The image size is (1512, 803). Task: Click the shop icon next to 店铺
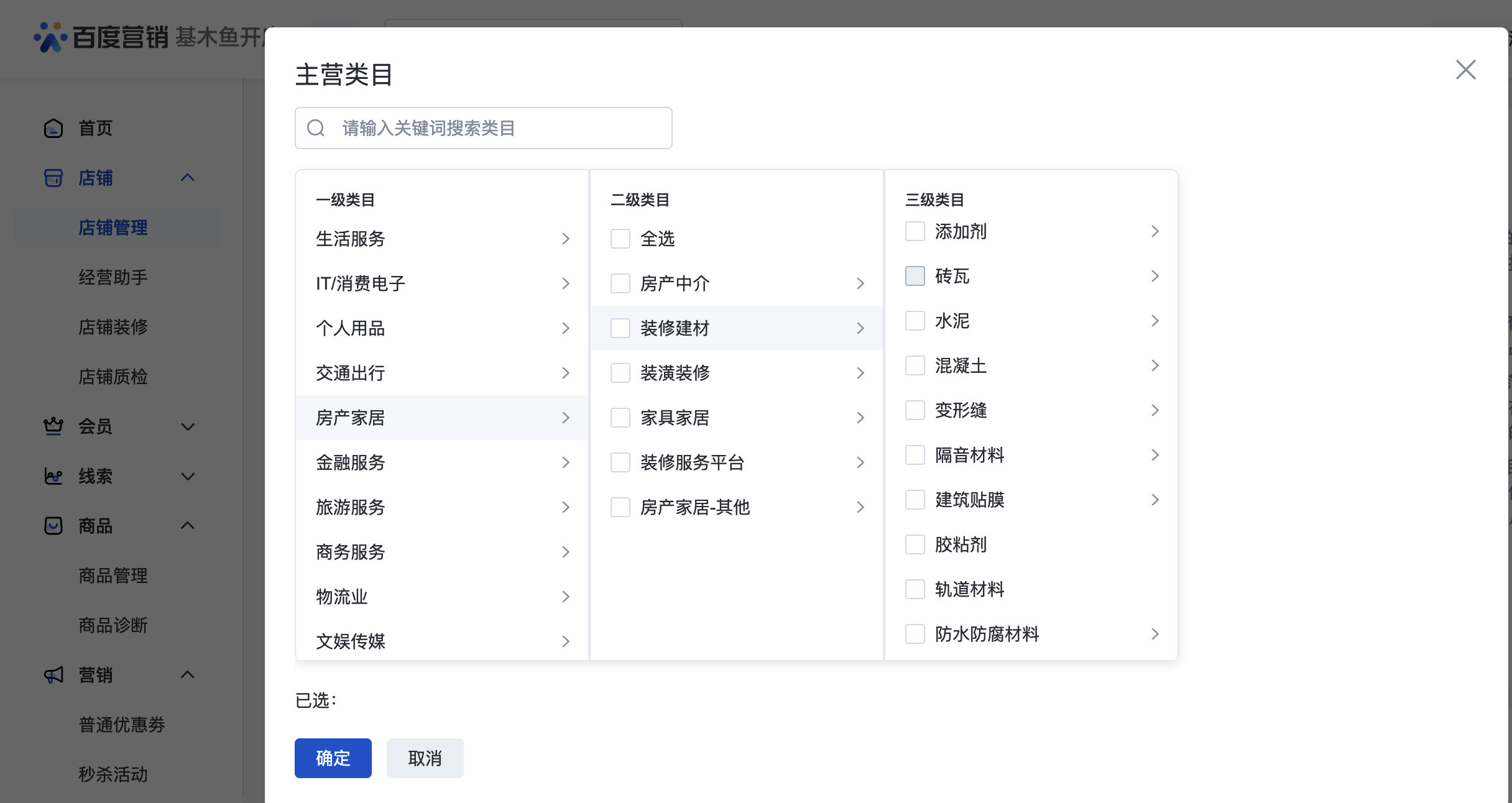53,178
